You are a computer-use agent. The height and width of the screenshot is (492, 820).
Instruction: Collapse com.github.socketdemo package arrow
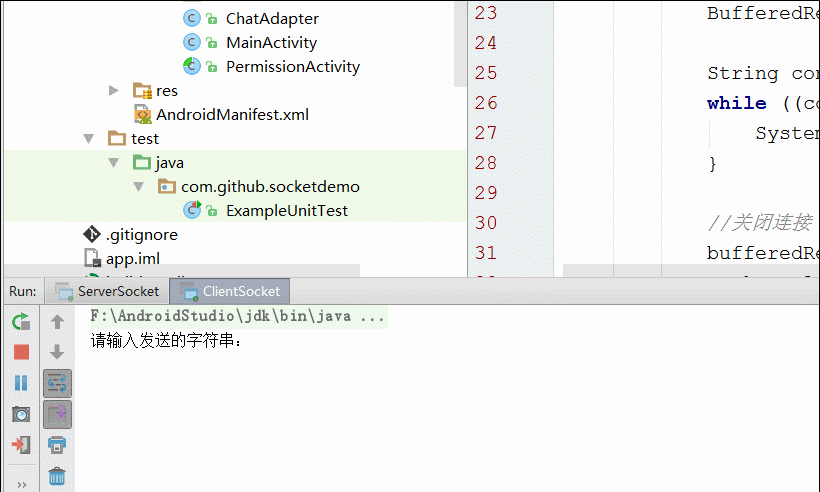click(138, 187)
